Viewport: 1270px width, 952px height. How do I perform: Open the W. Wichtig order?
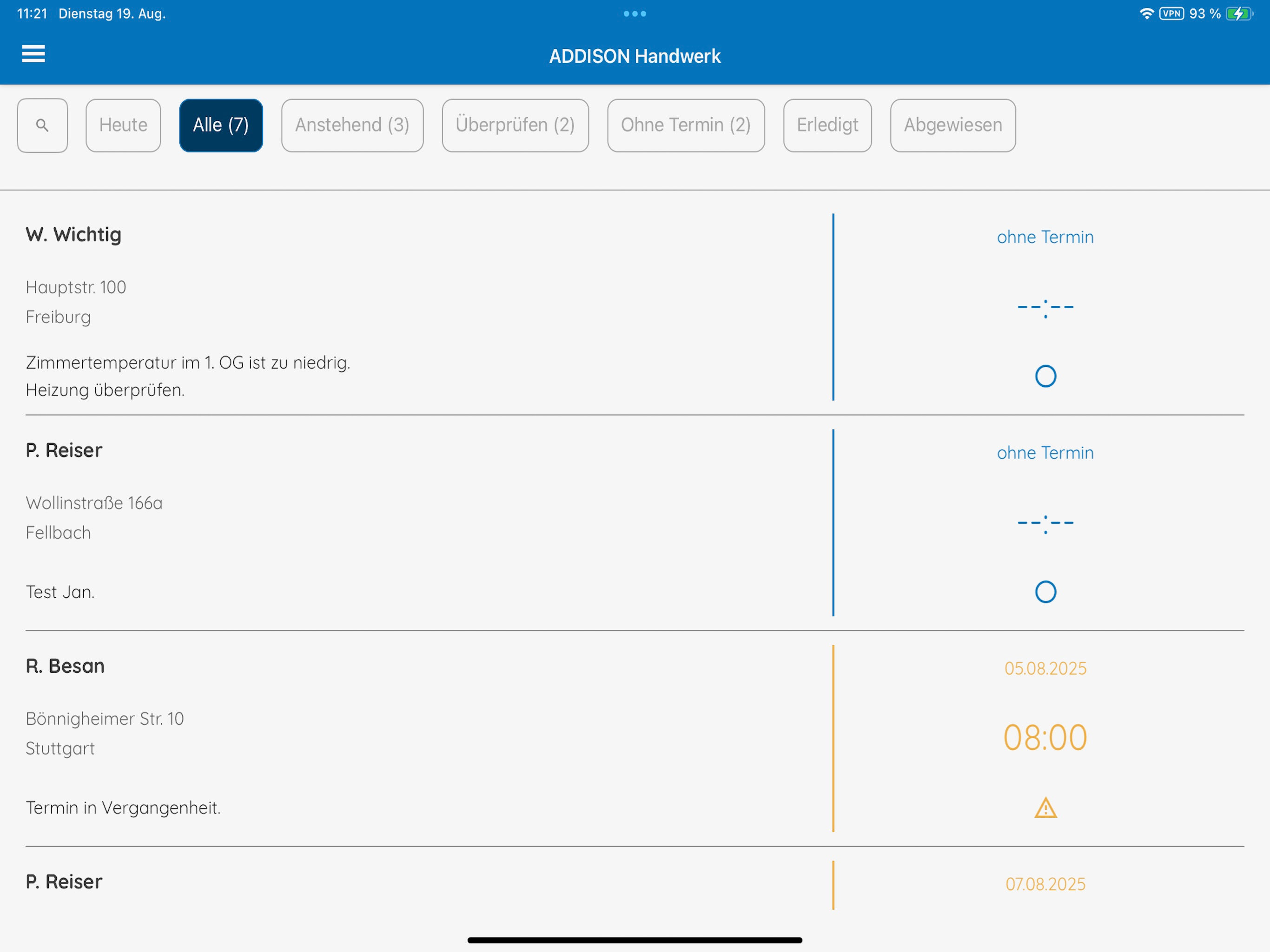(x=635, y=307)
